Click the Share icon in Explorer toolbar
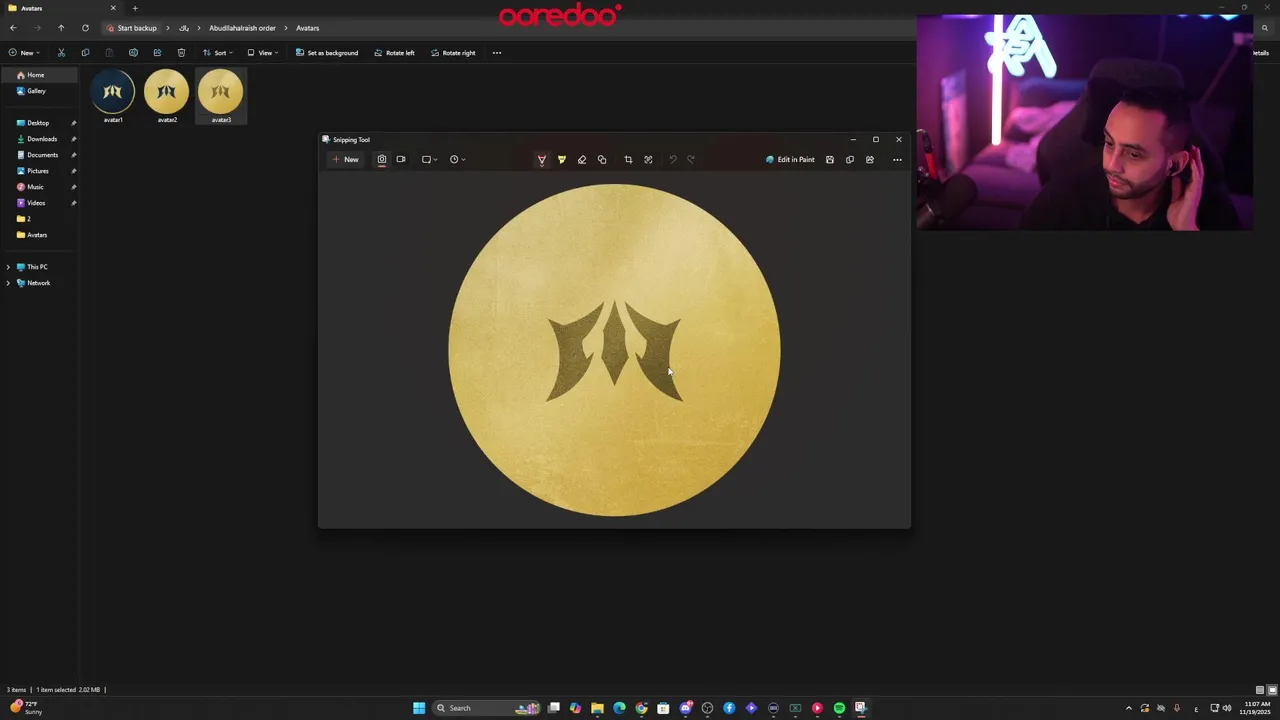This screenshot has height=720, width=1280. tap(157, 53)
